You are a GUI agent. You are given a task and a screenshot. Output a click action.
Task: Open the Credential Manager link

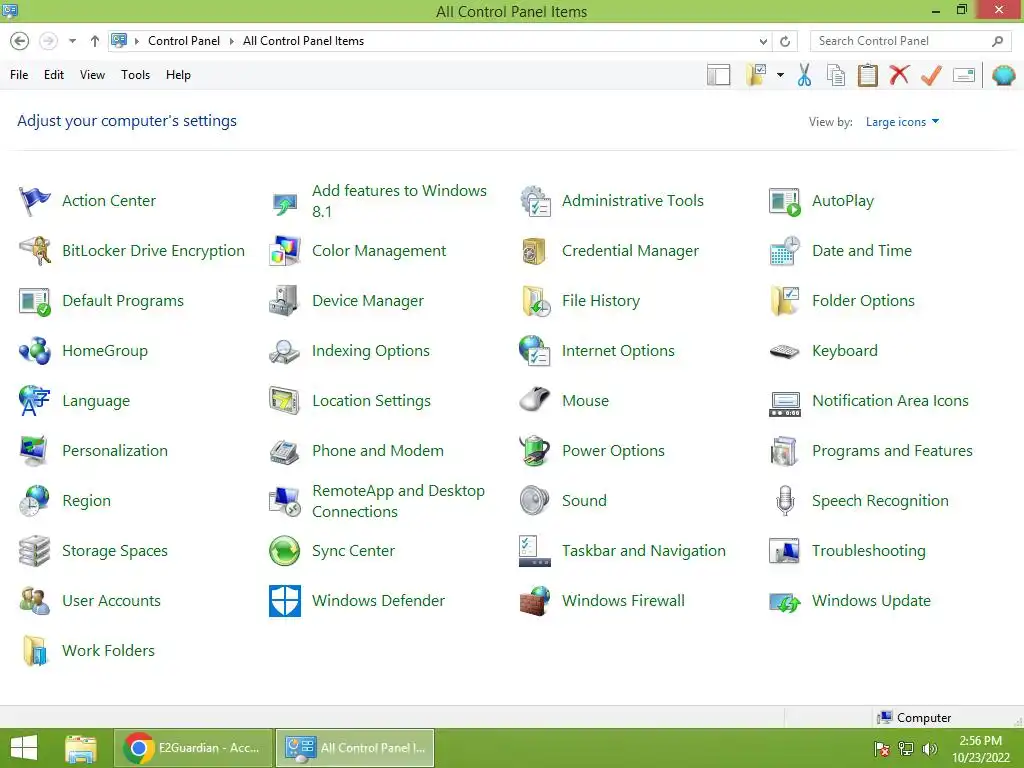tap(630, 251)
